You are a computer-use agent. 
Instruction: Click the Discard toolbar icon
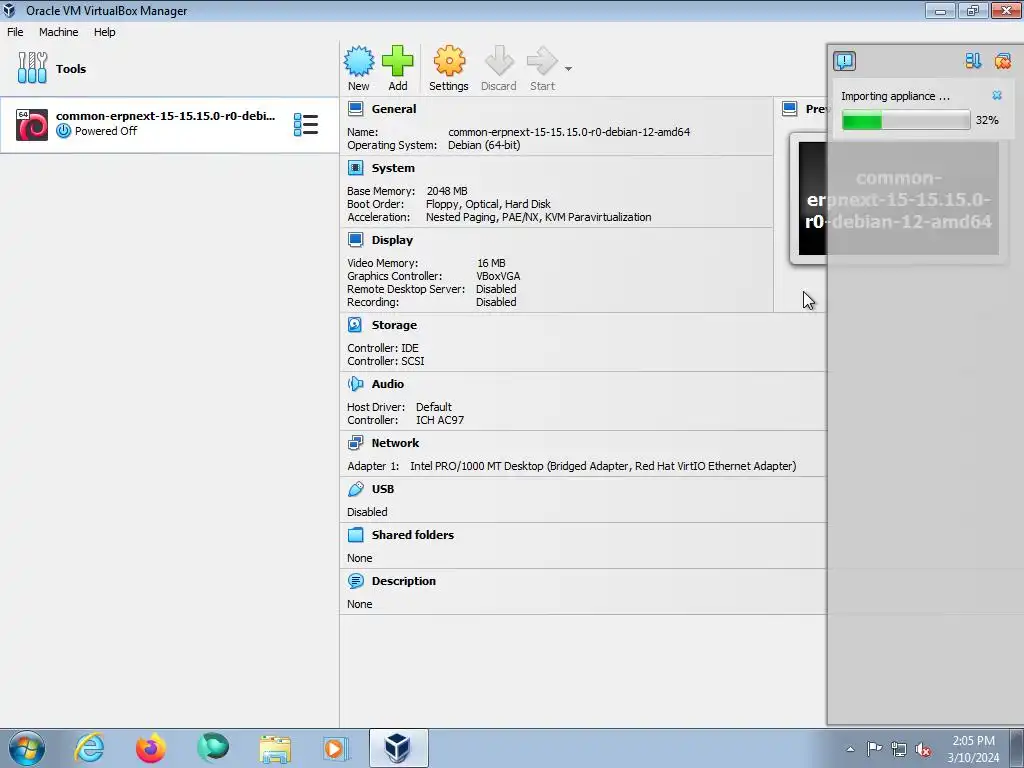499,61
